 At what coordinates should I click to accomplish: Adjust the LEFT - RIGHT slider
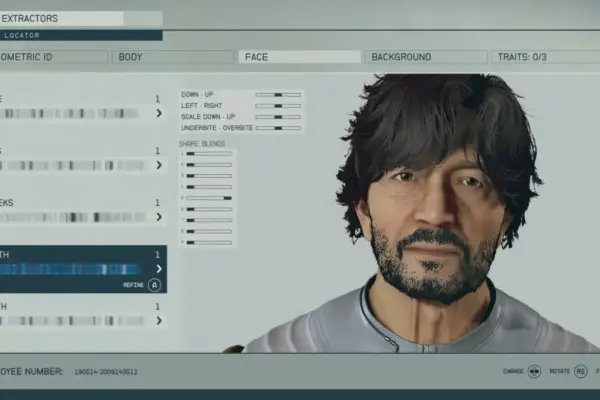pos(278,106)
